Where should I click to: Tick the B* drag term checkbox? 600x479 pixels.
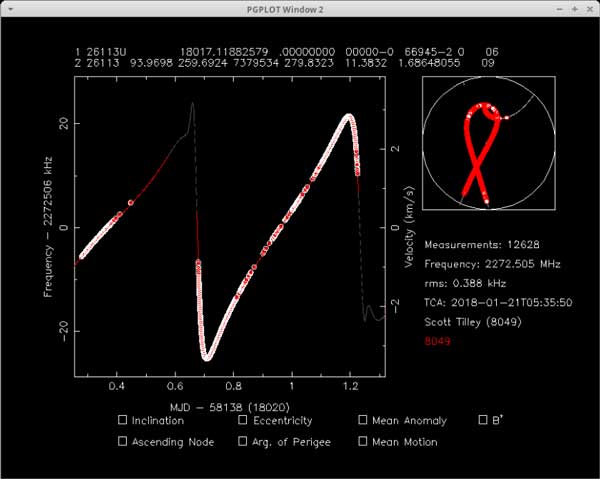[483, 420]
